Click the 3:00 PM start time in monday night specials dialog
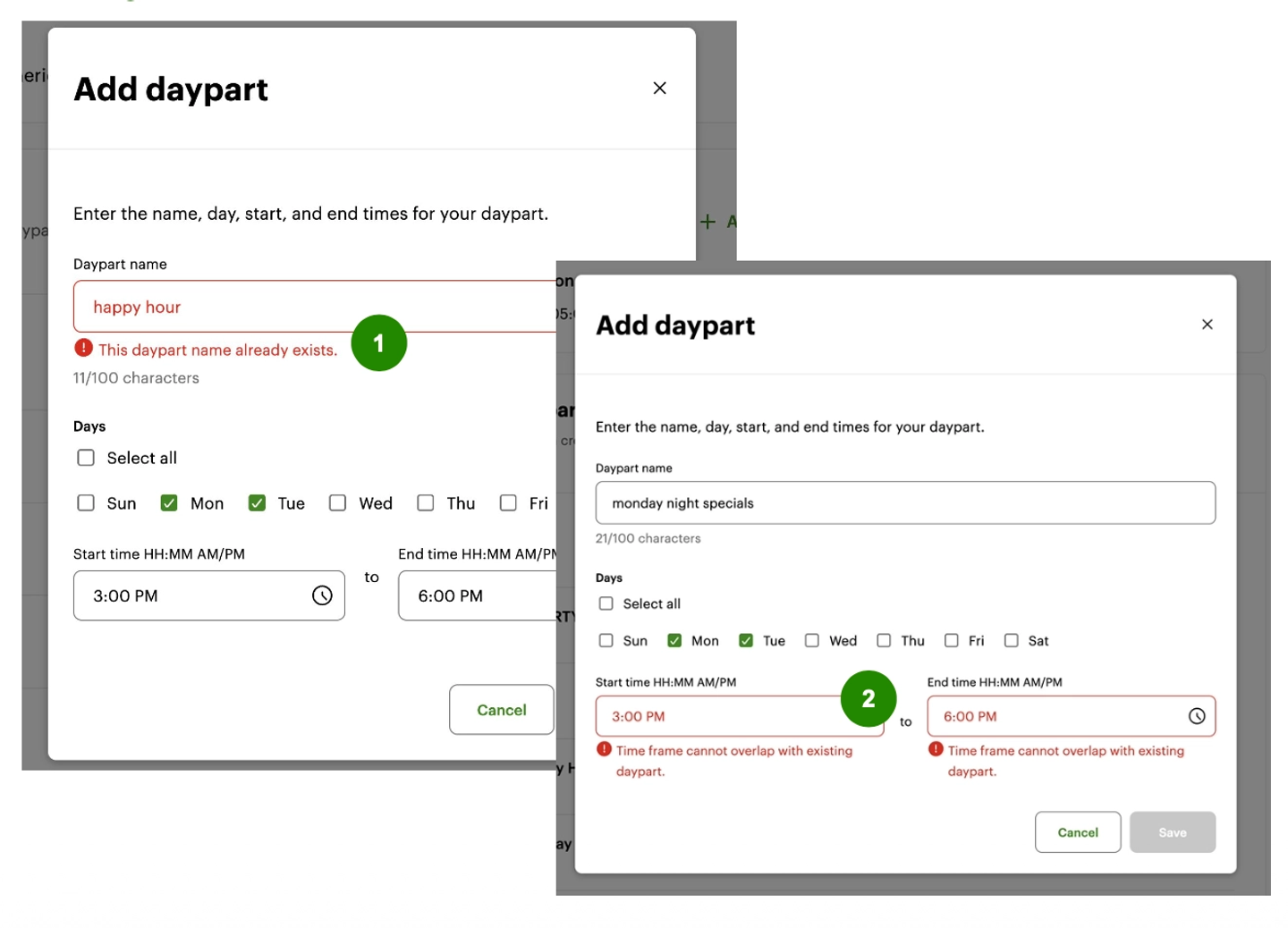 click(x=740, y=716)
